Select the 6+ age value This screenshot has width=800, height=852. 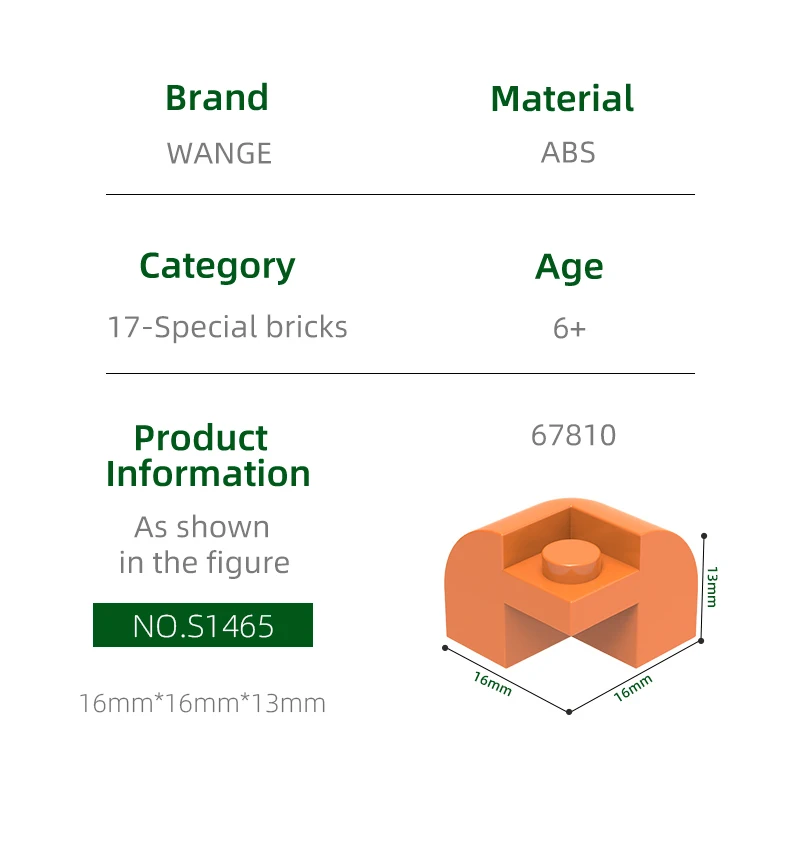569,328
